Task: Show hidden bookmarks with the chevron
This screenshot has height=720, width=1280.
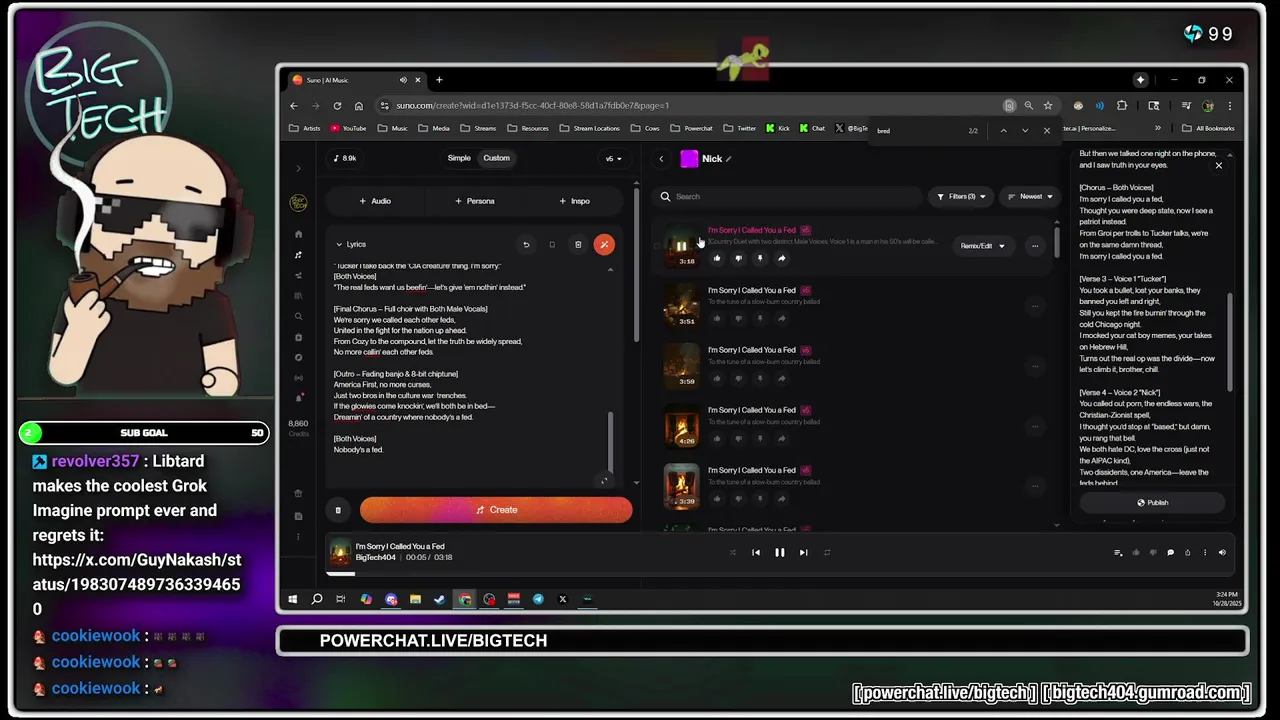Action: [1158, 128]
